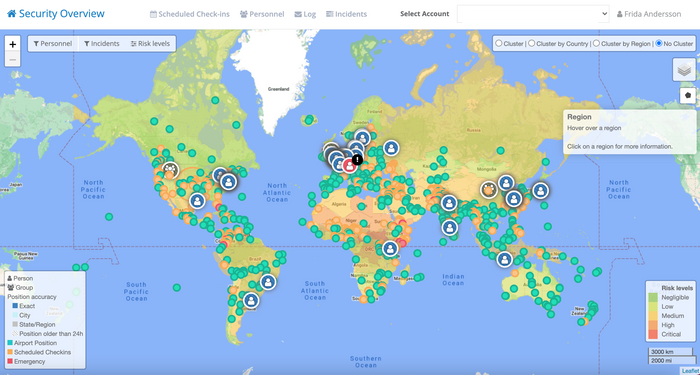Click the black exclamation incident marker
The image size is (700, 375).
(x=357, y=159)
